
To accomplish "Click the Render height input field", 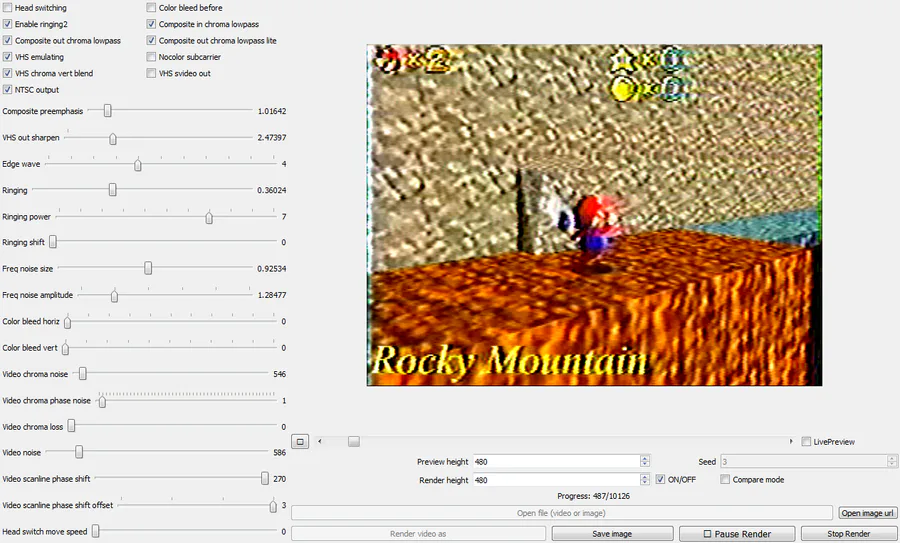I will [x=556, y=480].
